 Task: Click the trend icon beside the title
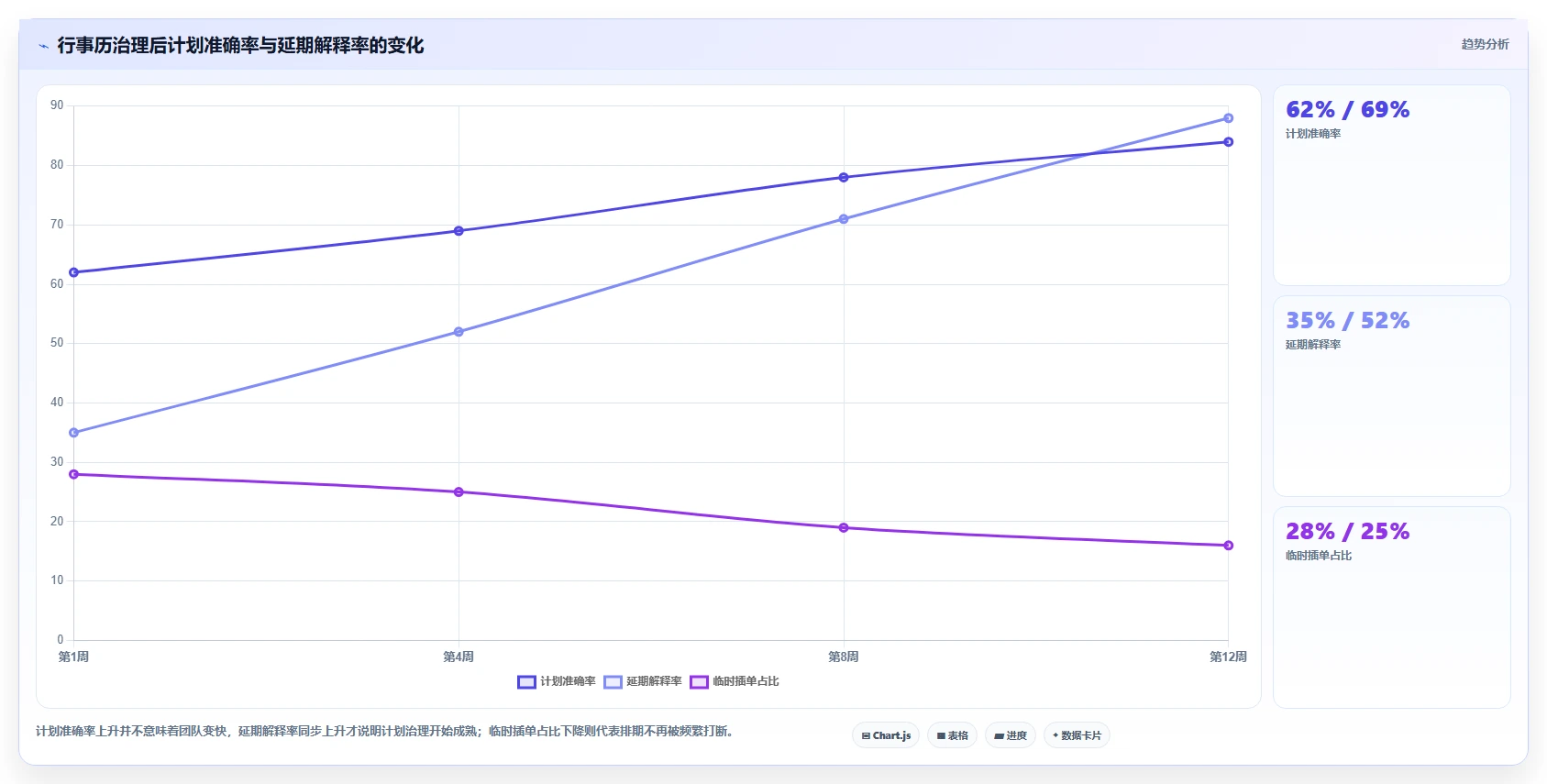click(43, 46)
